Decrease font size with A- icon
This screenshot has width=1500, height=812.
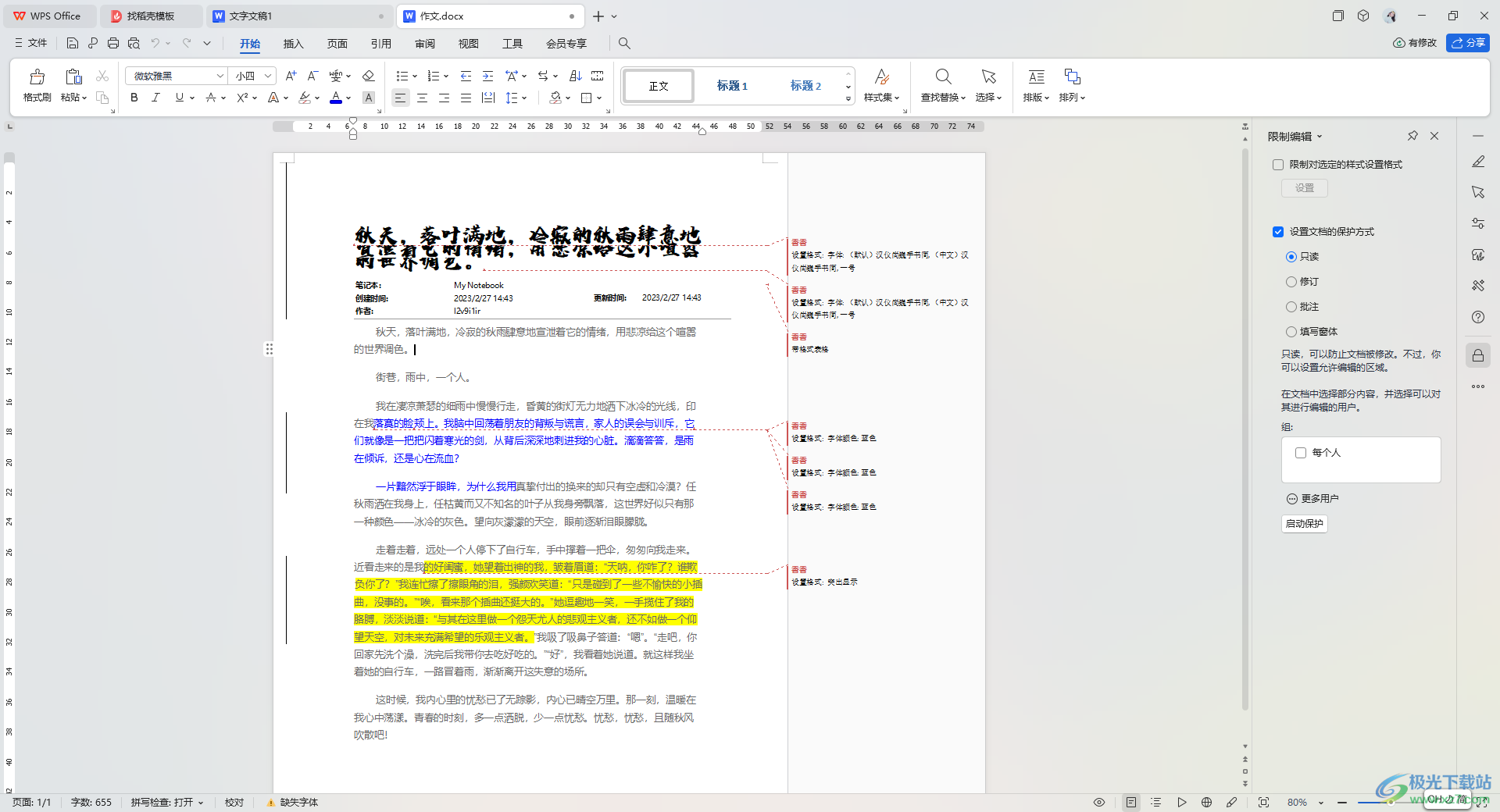click(x=312, y=76)
